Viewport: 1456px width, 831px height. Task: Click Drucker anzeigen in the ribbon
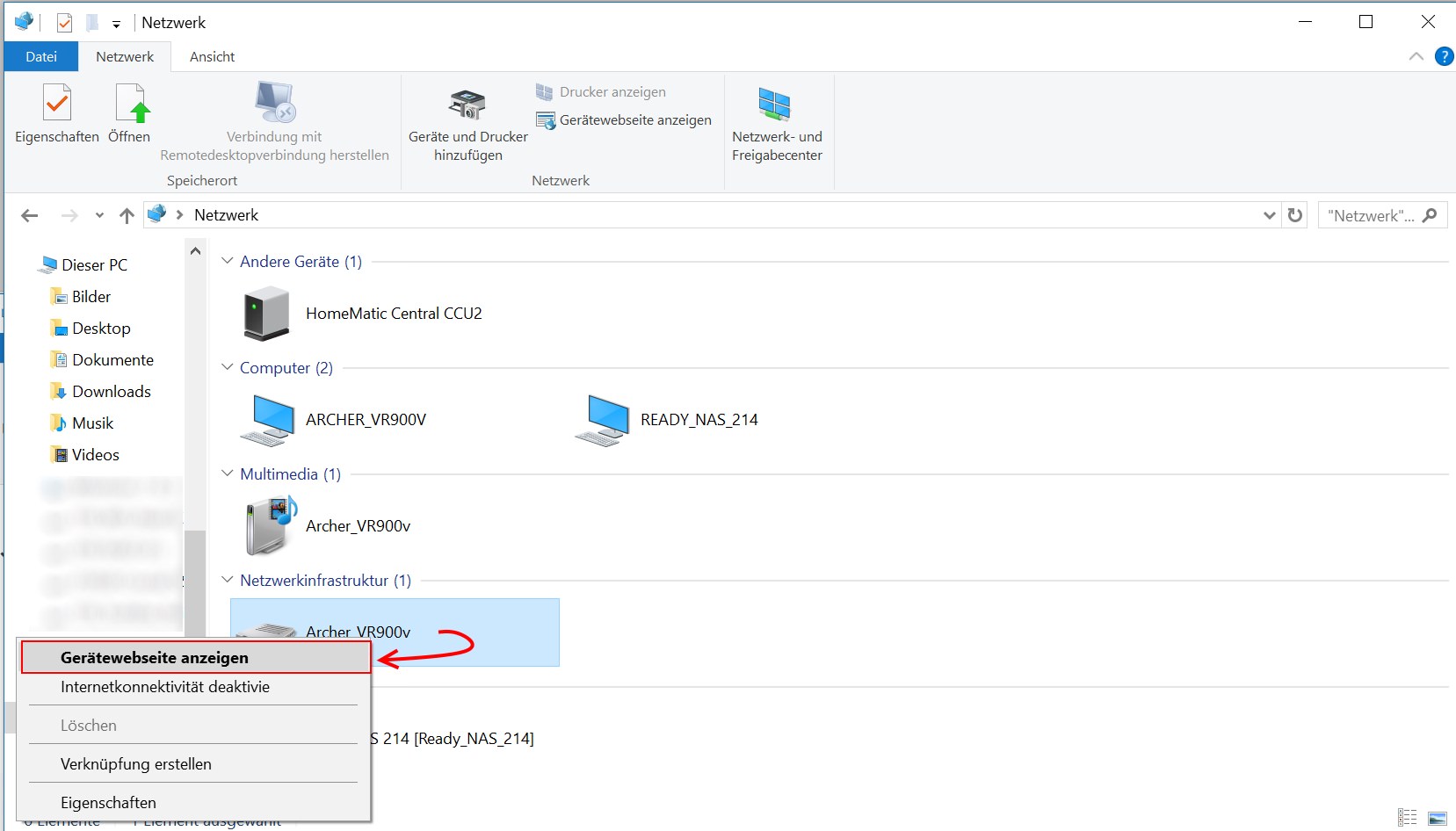(601, 92)
